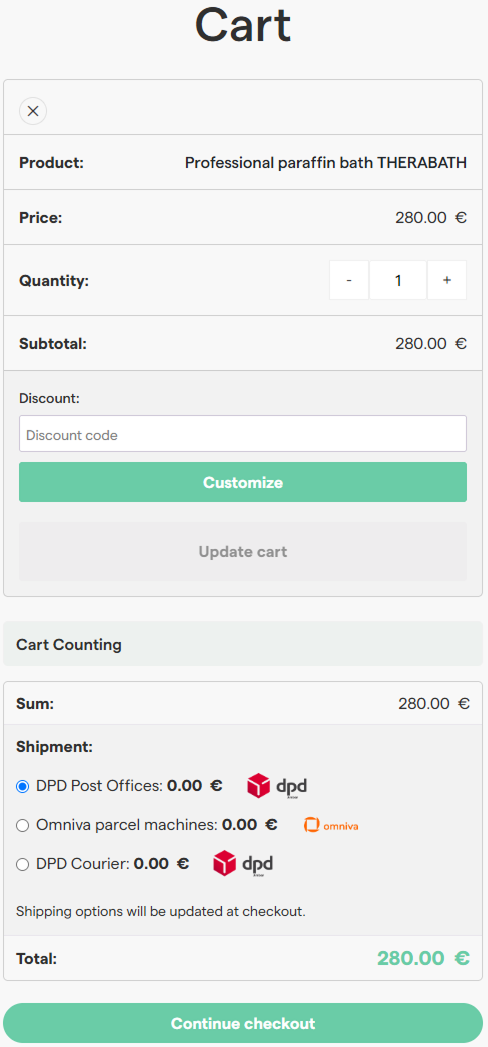Click the DPD Post Offices label text

100,786
